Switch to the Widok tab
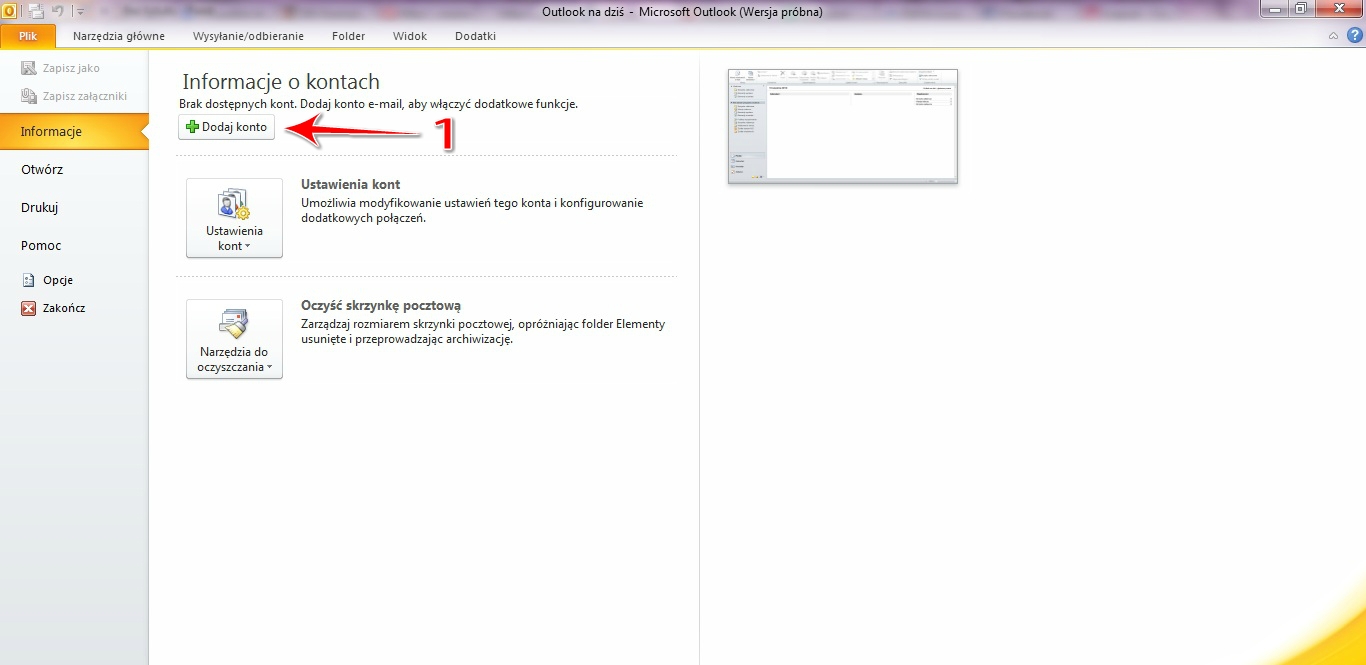 pos(410,36)
